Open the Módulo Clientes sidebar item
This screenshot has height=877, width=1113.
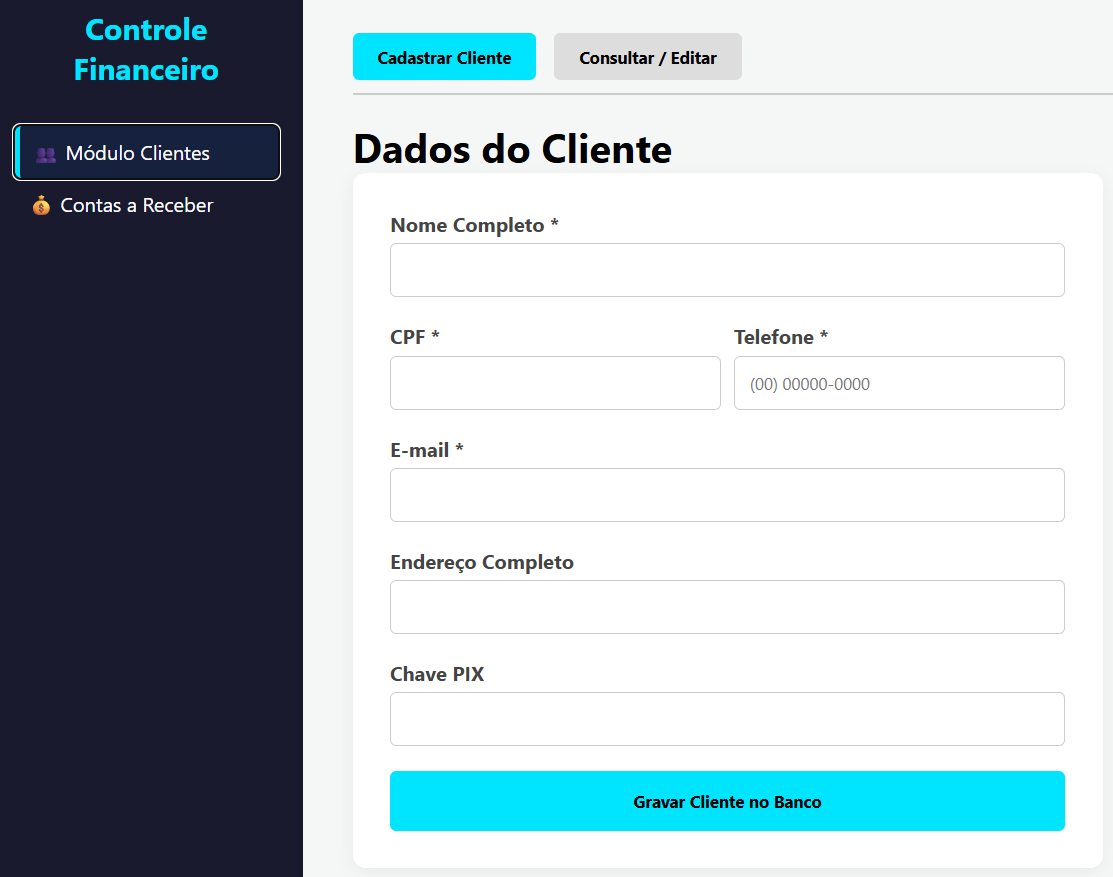[x=146, y=152]
